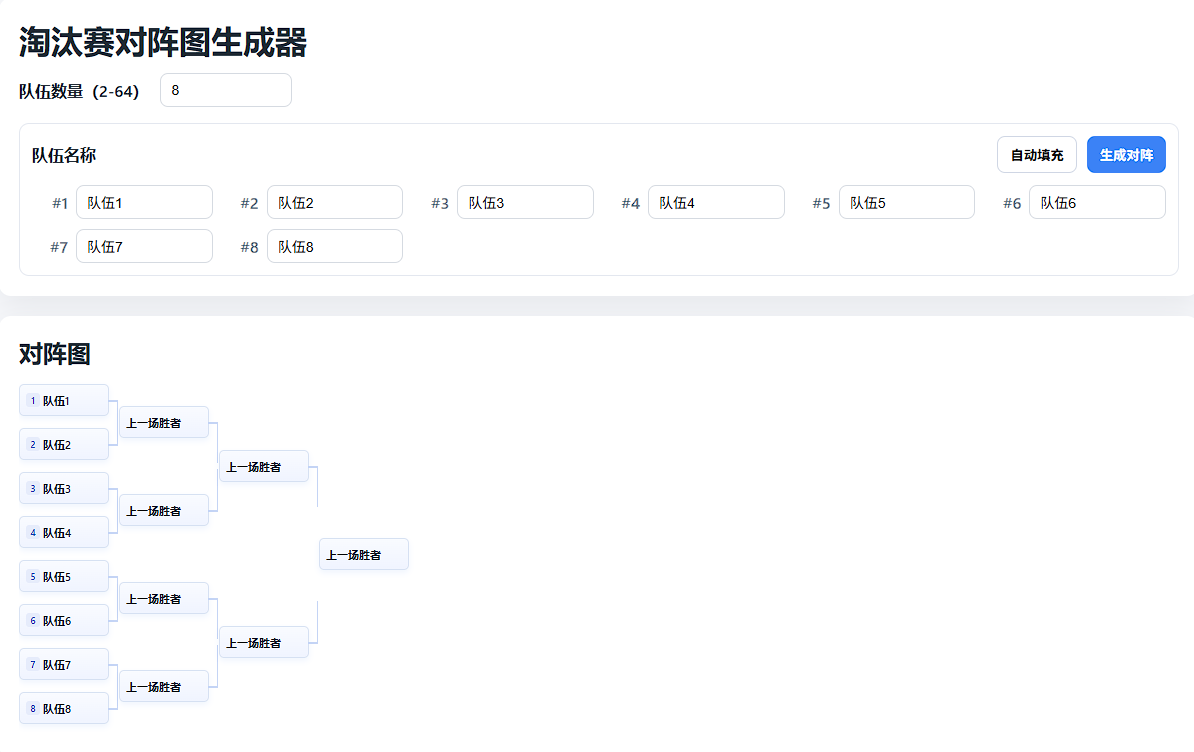
Task: Edit the #8 team name field 队伍8
Action: pos(334,247)
